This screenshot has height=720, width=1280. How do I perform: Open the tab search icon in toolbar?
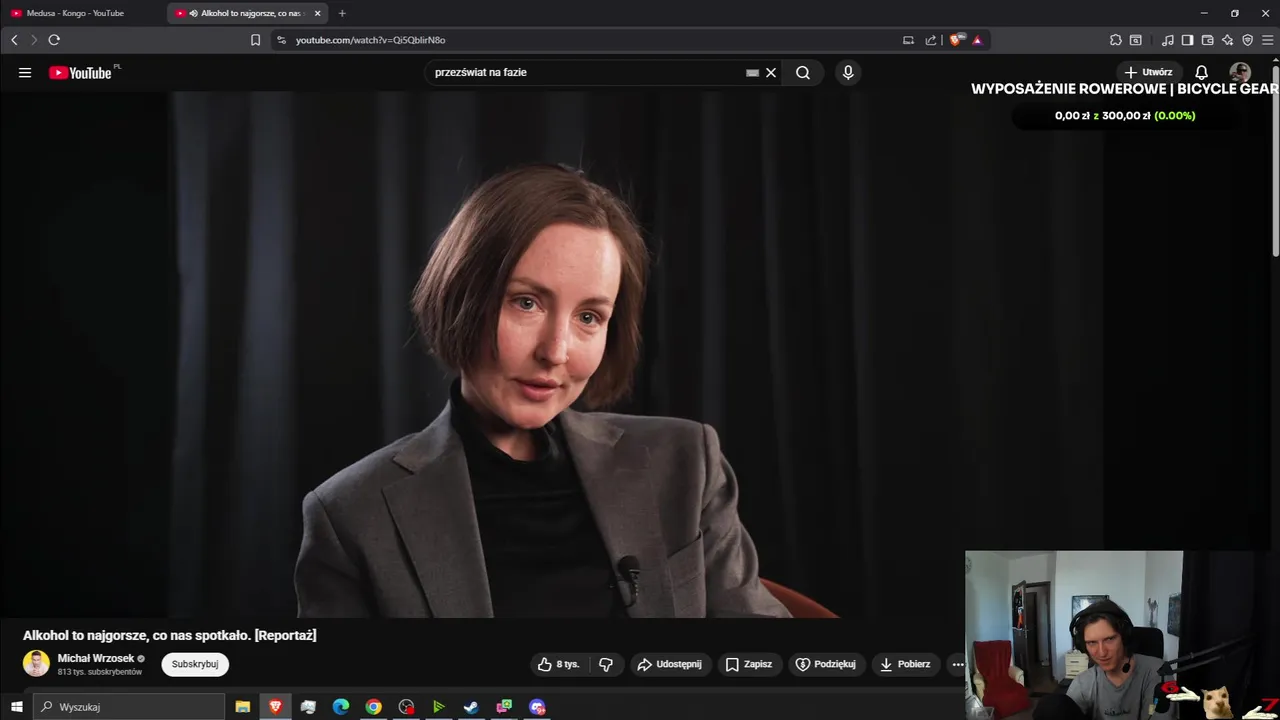point(1135,40)
